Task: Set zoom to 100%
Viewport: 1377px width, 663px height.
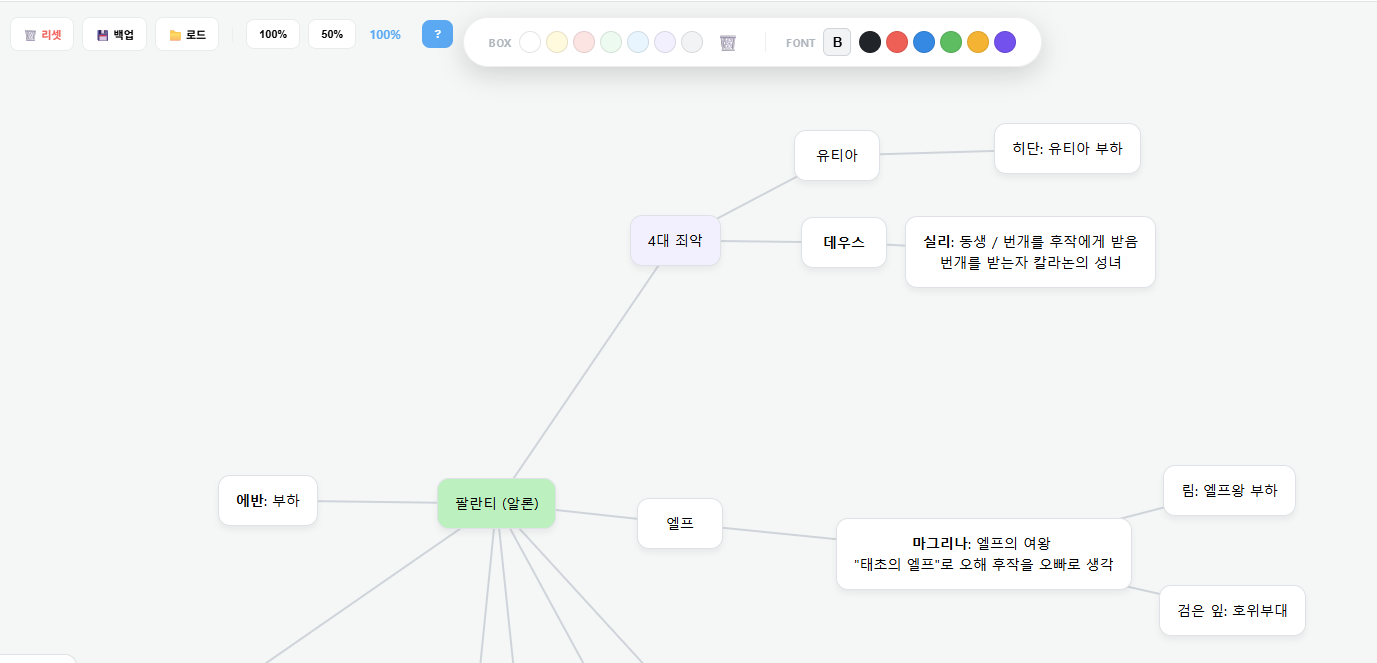Action: 272,33
